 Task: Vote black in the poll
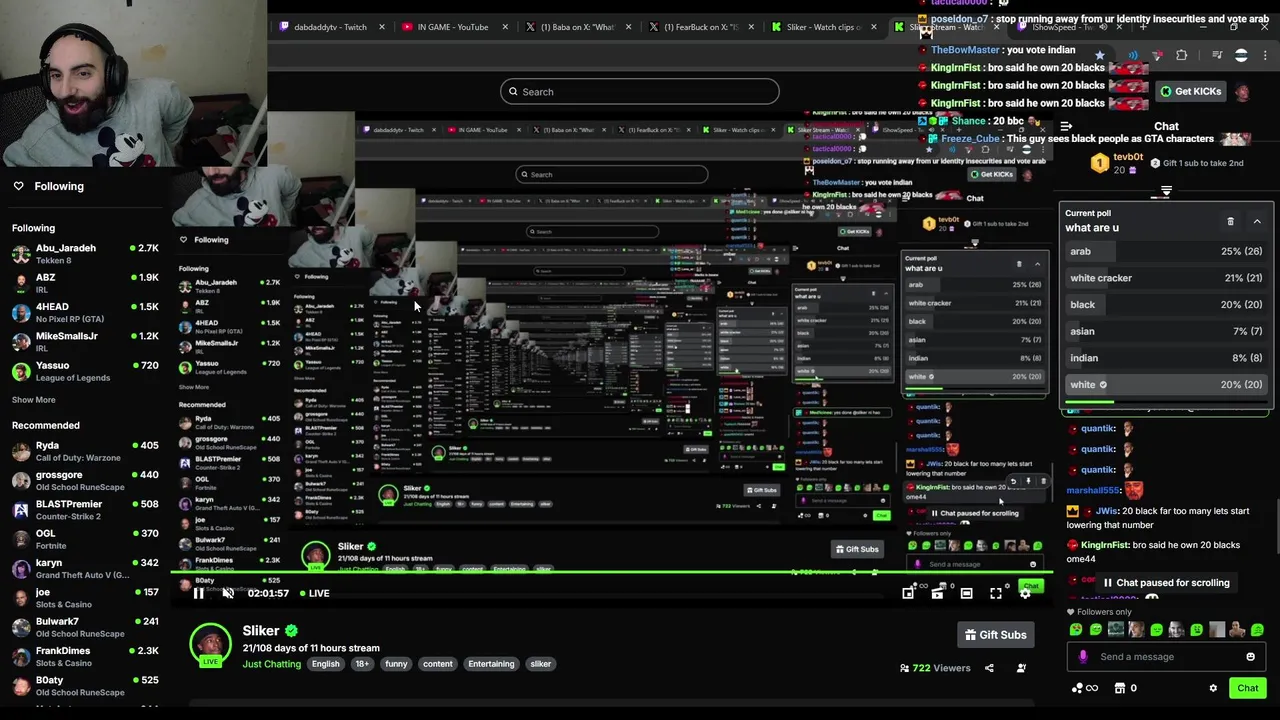click(x=1166, y=305)
